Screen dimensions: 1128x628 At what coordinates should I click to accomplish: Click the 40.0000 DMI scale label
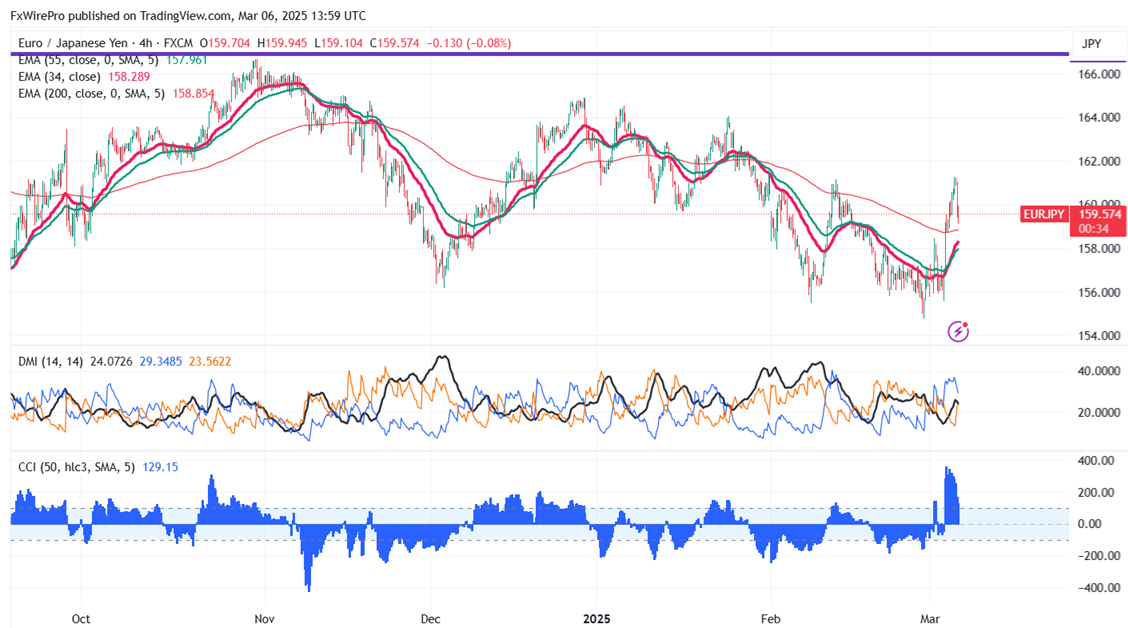coord(1099,371)
